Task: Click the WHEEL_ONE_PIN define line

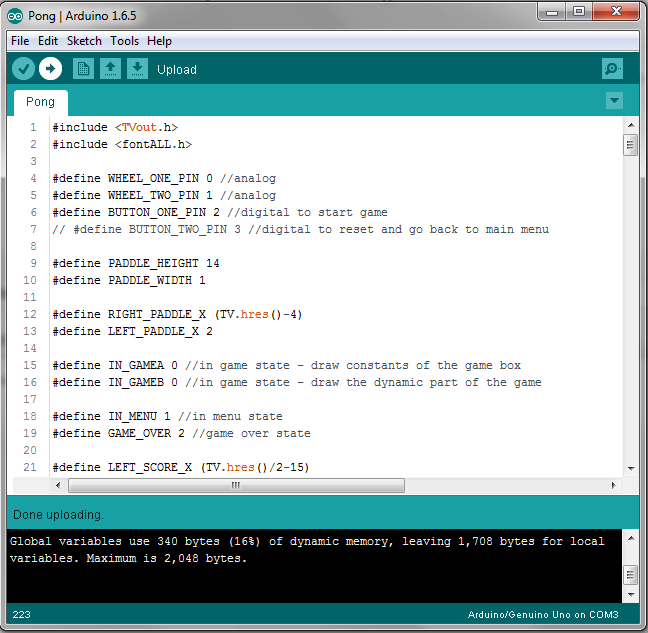Action: [164, 178]
